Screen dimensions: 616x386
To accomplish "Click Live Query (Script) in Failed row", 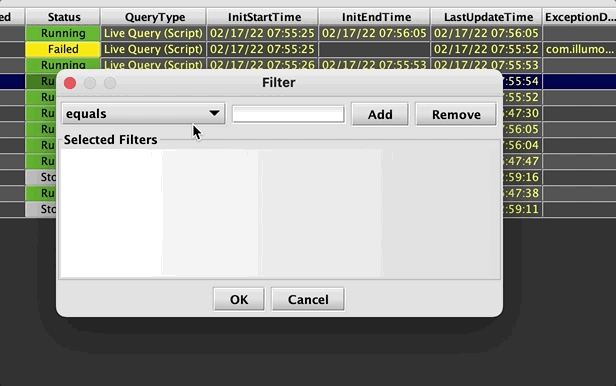I will (154, 49).
